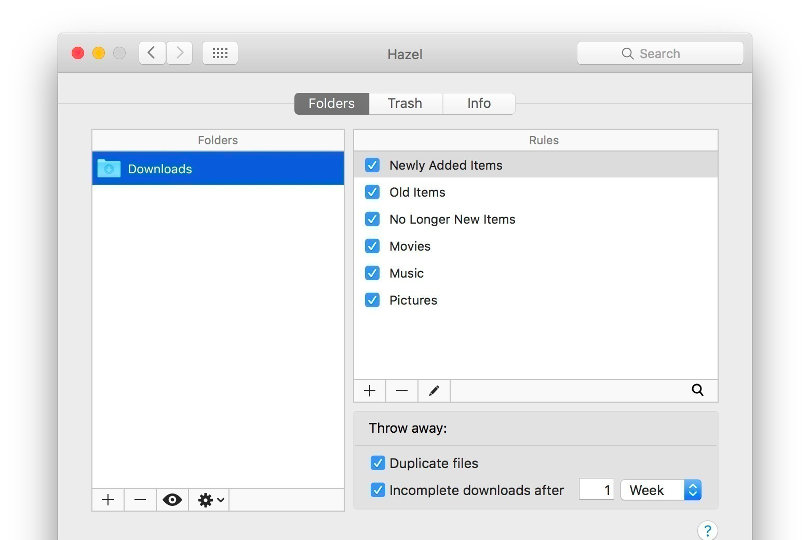The image size is (810, 540).
Task: Select the Downloads folder row
Action: point(218,168)
